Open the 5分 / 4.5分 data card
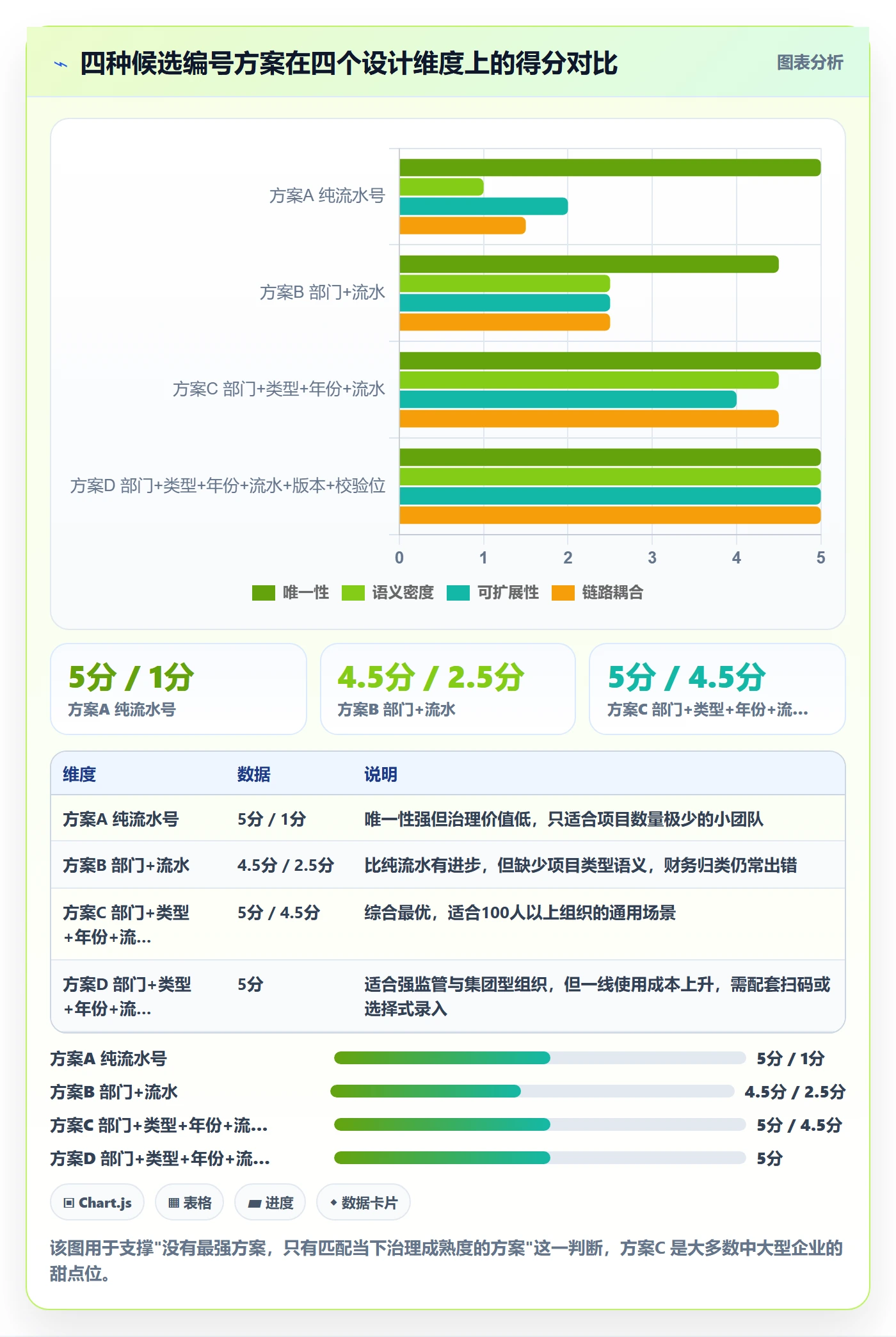The image size is (896, 1337). 717,689
